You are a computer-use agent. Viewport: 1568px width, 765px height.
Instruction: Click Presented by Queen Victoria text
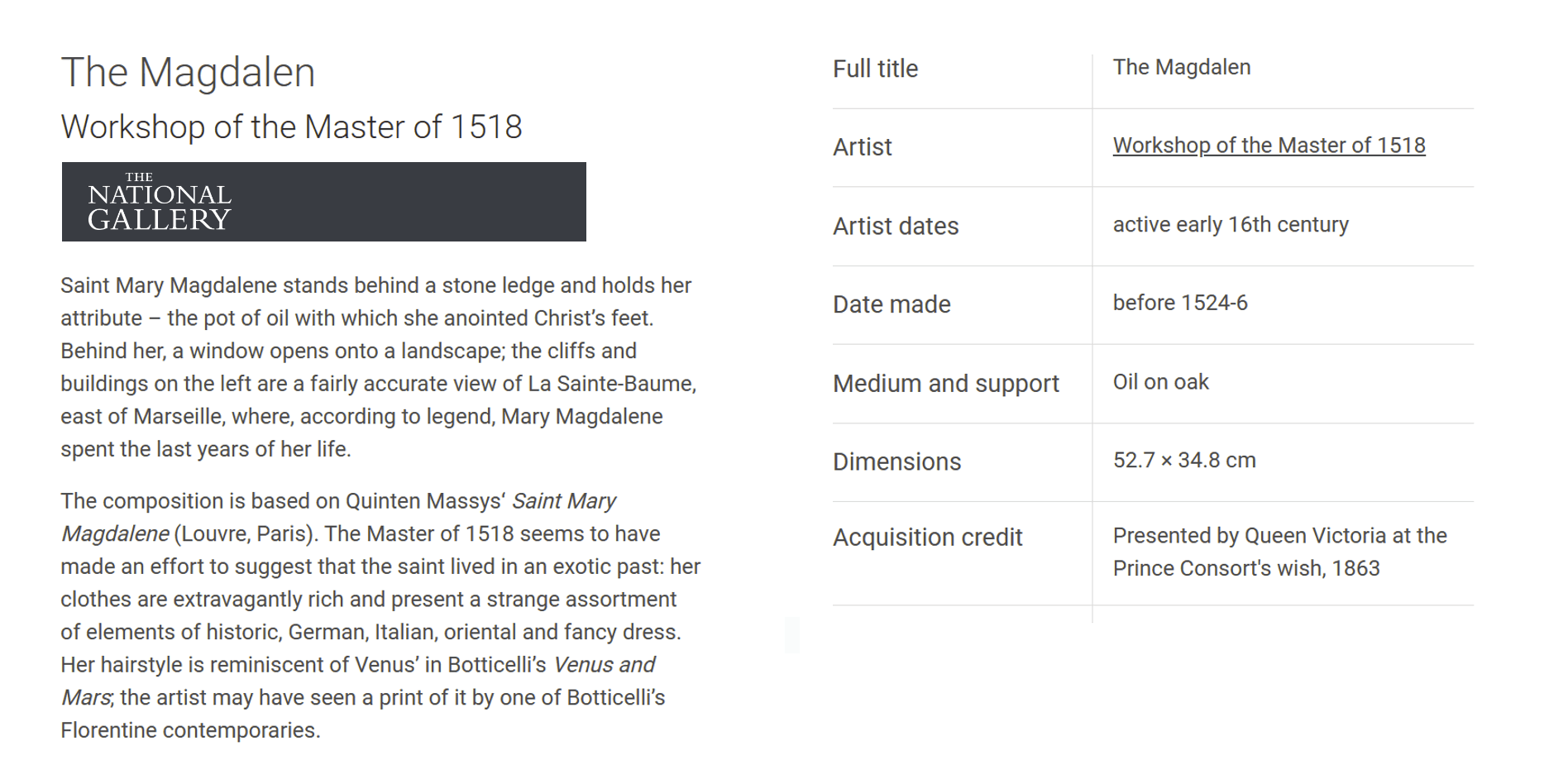[1280, 552]
